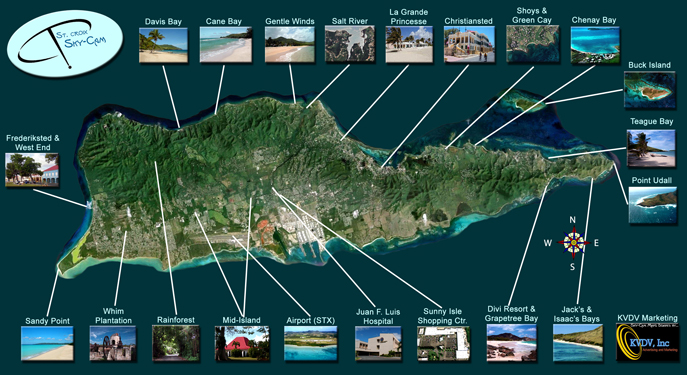Click the Teague Bay thumbnail
The height and width of the screenshot is (375, 687).
pos(651,148)
